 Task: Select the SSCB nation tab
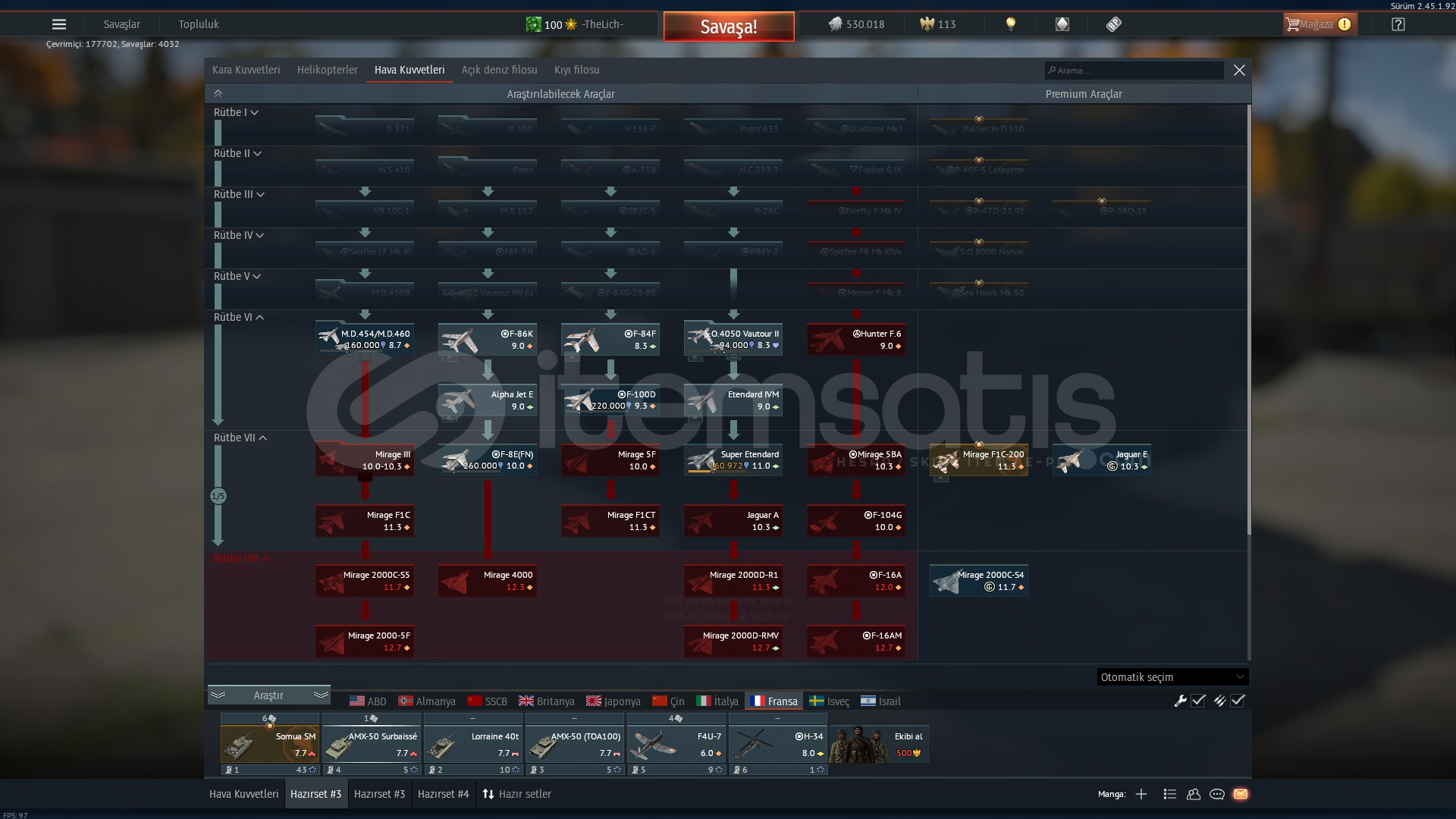(488, 701)
